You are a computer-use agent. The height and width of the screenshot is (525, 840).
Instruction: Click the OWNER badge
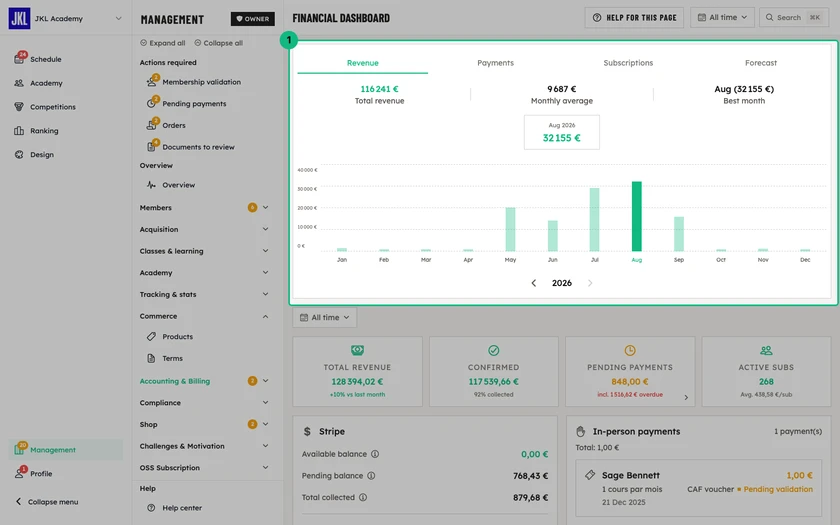[x=252, y=19]
